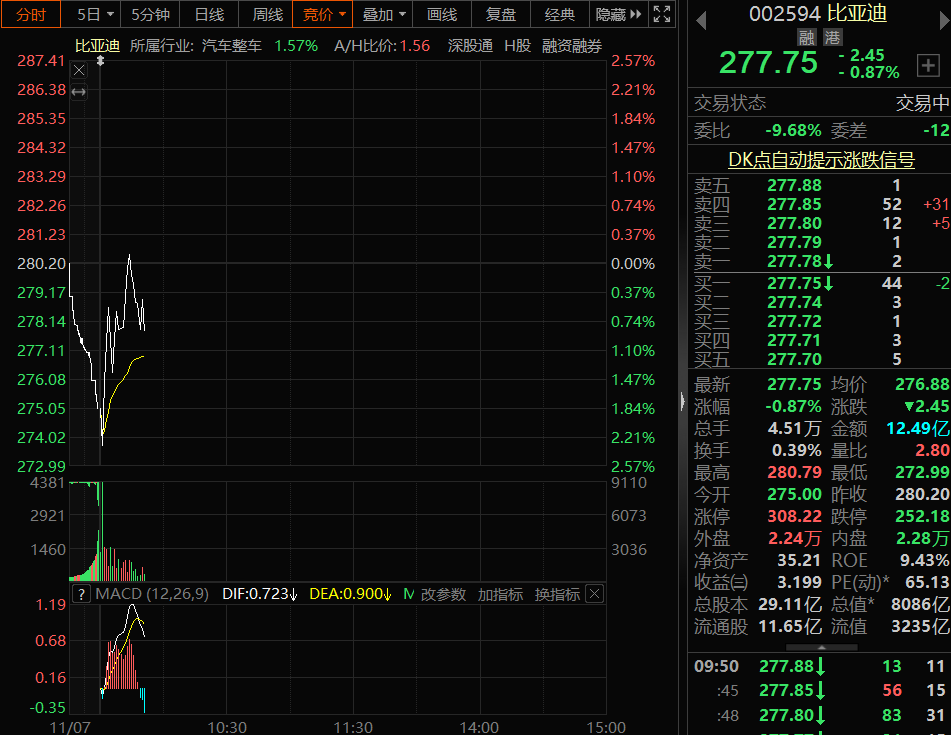
Task: Expand the quote details panel handle
Action: 821,647
